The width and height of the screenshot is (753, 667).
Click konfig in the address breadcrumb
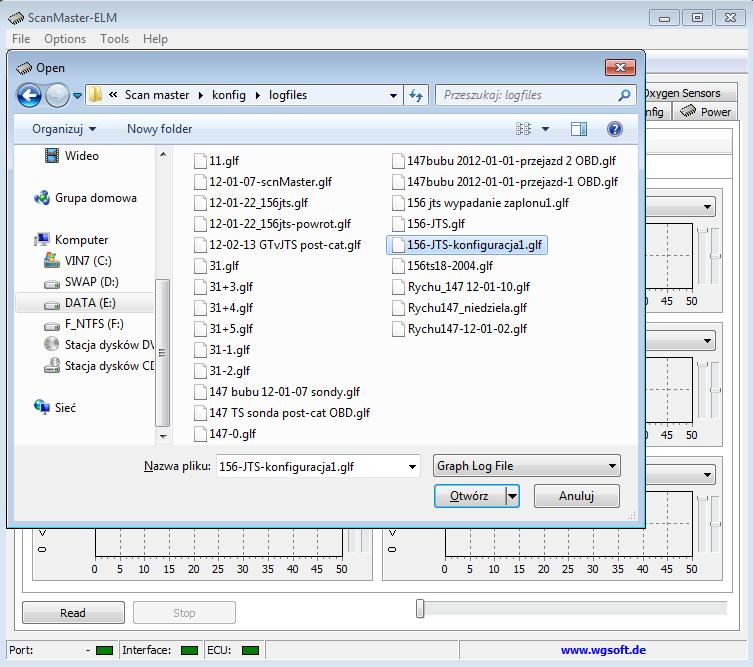229,95
